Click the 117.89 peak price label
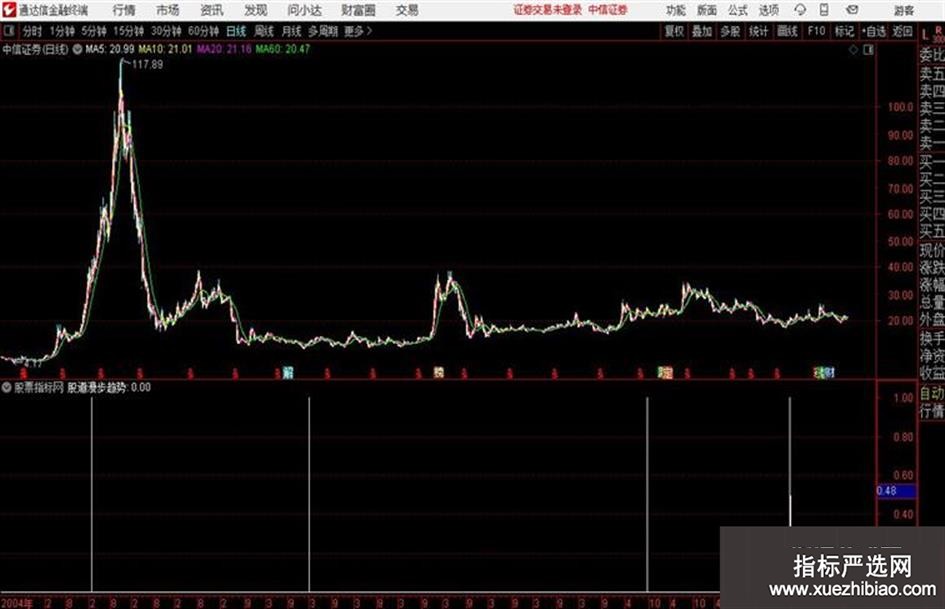 click(147, 65)
